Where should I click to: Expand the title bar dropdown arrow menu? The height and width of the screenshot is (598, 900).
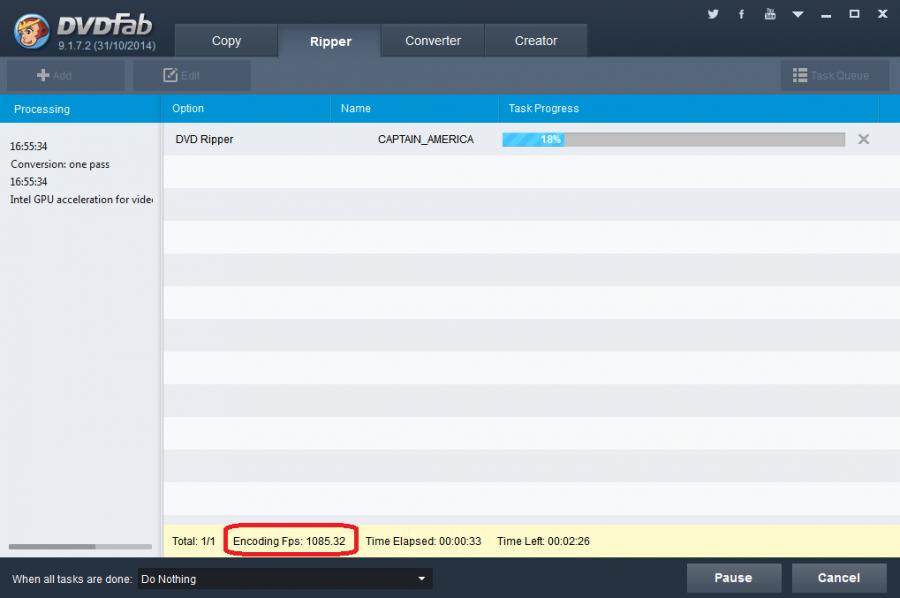798,14
